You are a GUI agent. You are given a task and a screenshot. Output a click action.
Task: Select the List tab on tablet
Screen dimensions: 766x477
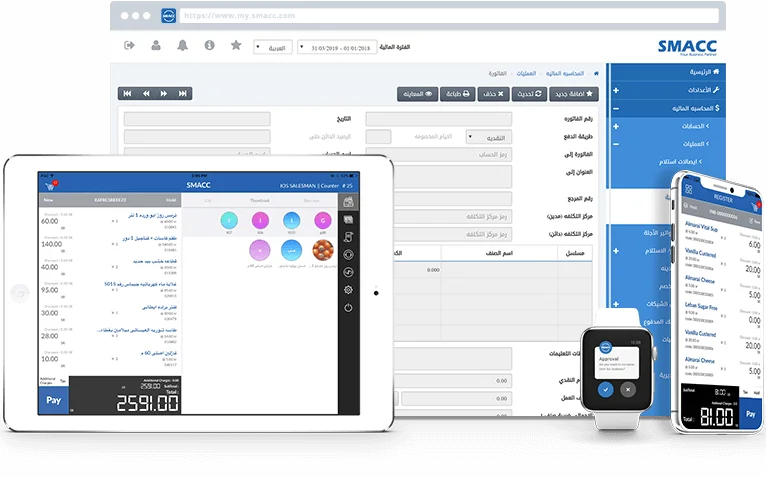click(x=208, y=201)
